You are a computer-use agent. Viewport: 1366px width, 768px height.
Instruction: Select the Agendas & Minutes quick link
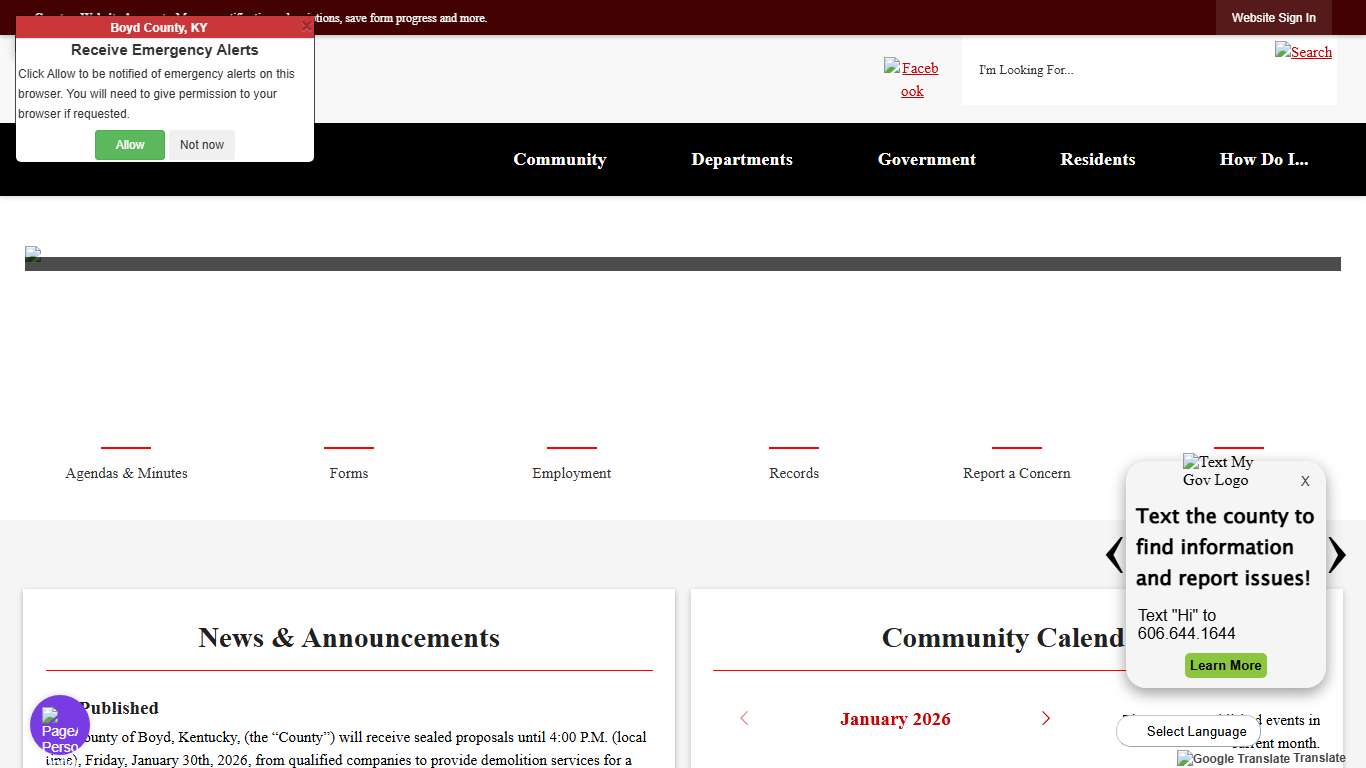(x=126, y=473)
